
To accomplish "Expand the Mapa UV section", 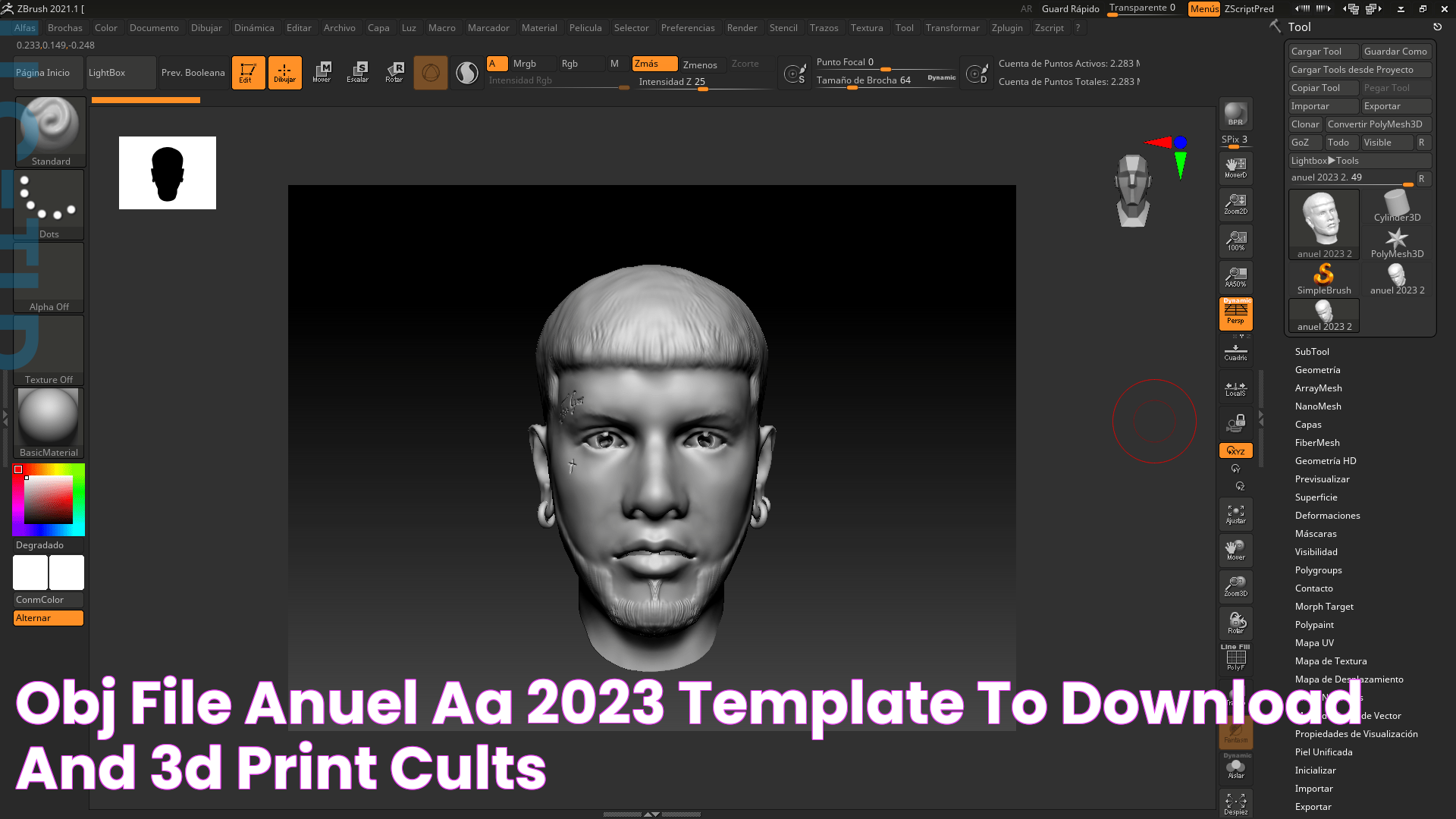I will pos(1314,643).
